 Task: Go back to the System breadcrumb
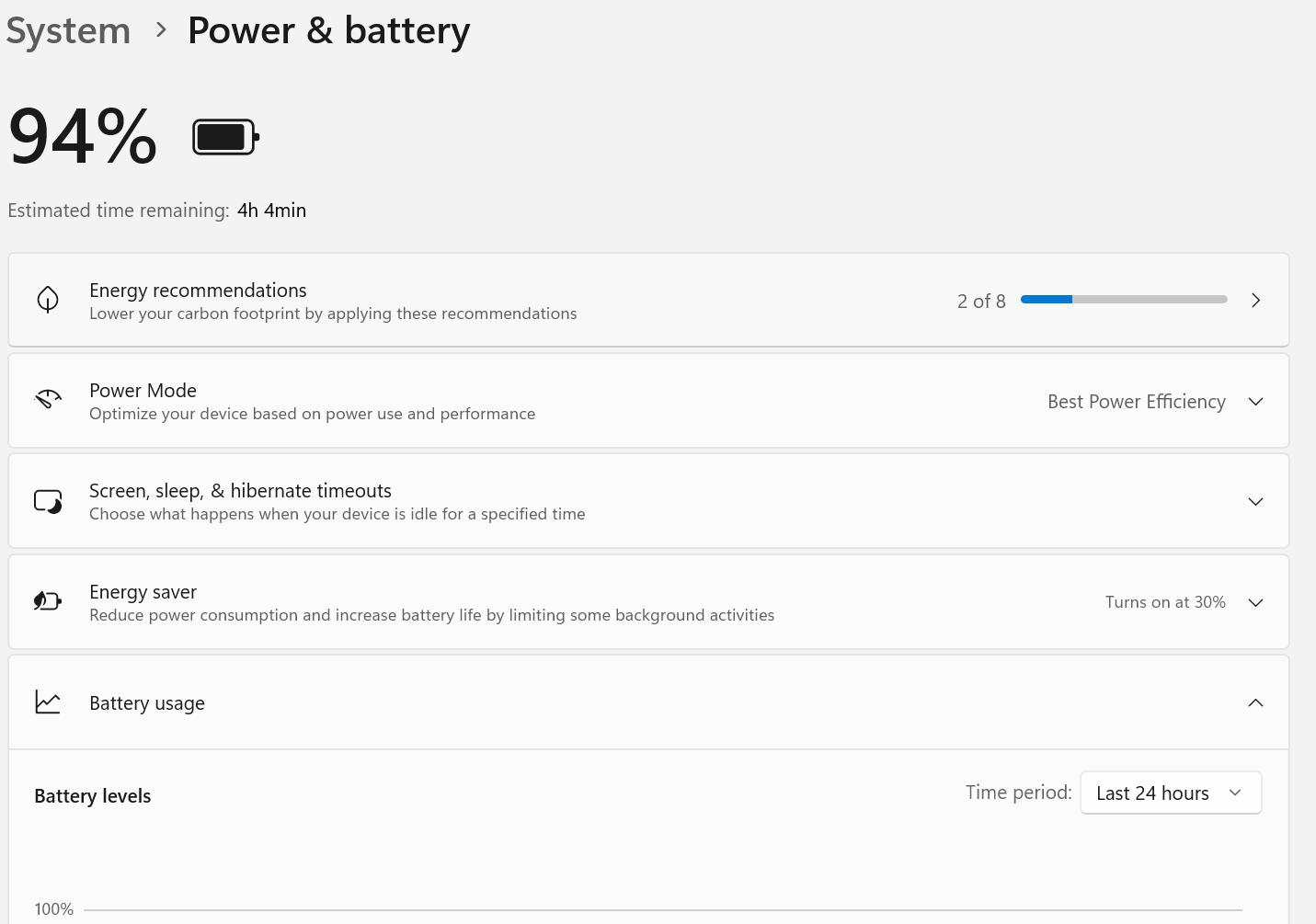(x=68, y=30)
